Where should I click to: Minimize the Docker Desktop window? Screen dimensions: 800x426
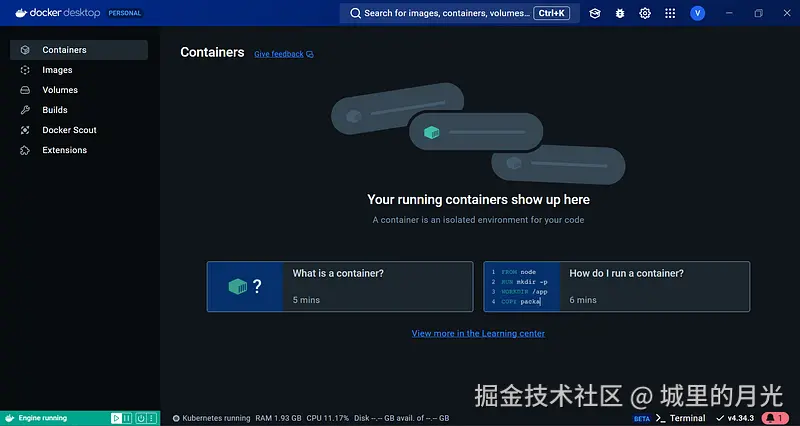click(729, 13)
